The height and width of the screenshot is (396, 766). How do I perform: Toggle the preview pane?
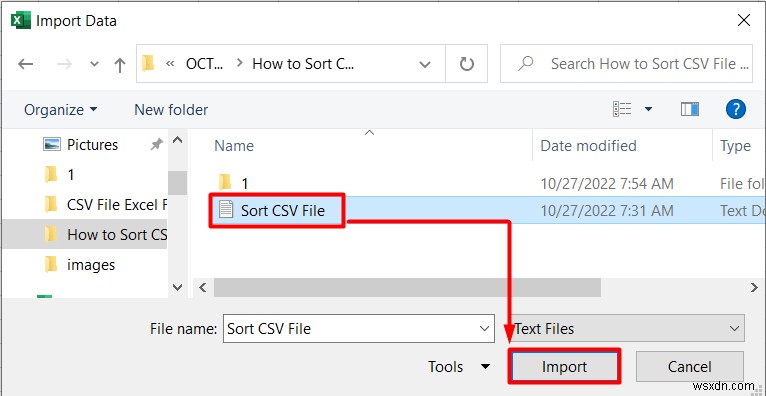[x=690, y=109]
